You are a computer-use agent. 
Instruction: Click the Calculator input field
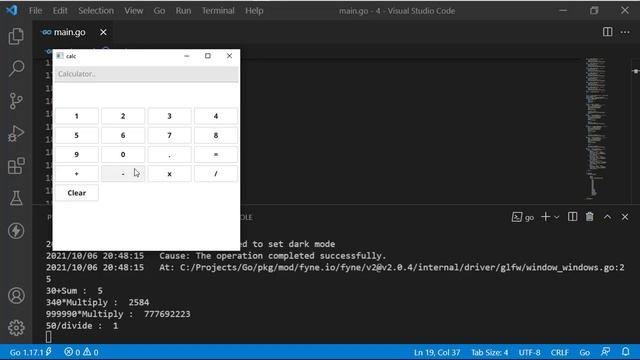pyautogui.click(x=146, y=74)
